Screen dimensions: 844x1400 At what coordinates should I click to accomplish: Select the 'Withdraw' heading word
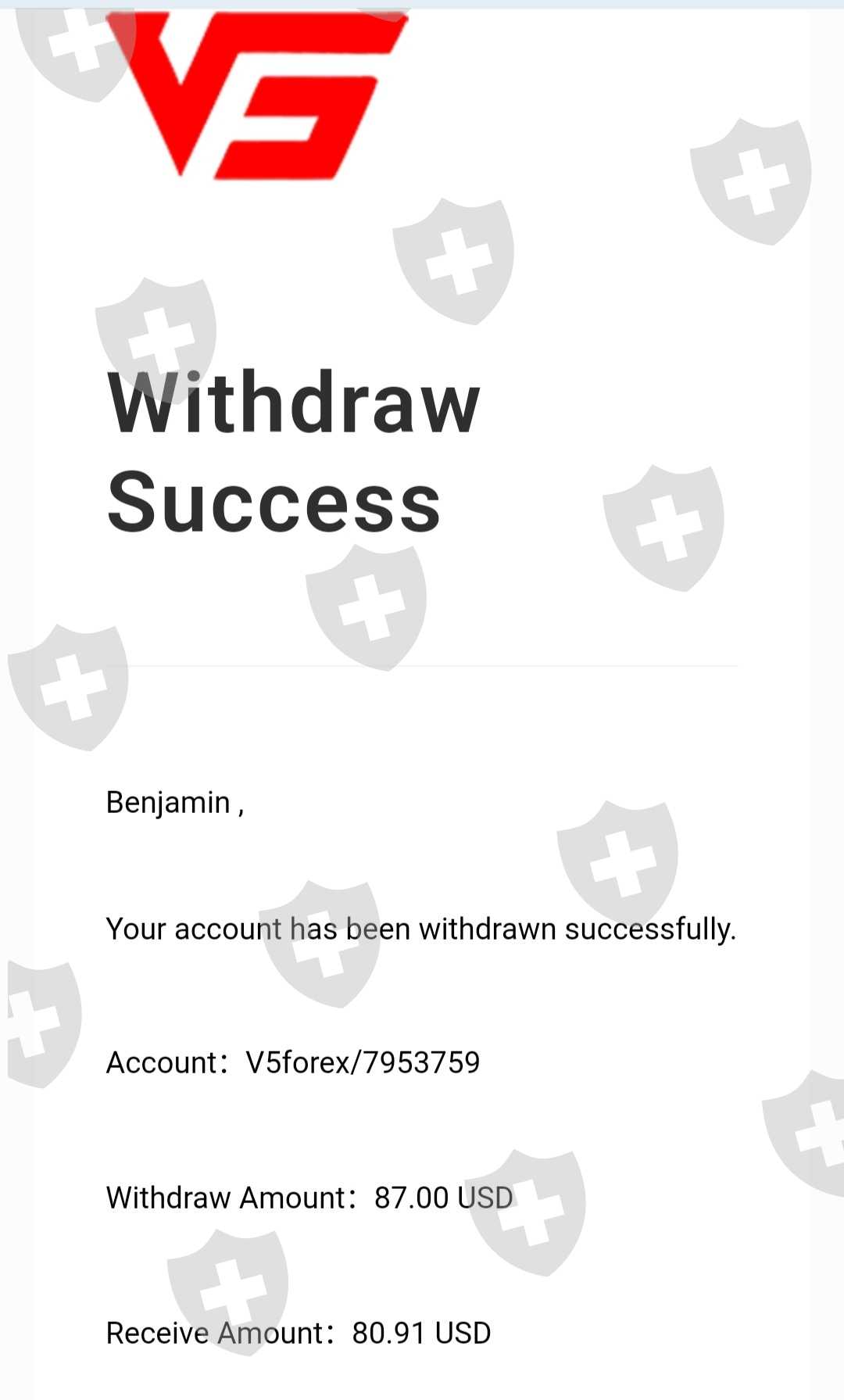tap(293, 403)
